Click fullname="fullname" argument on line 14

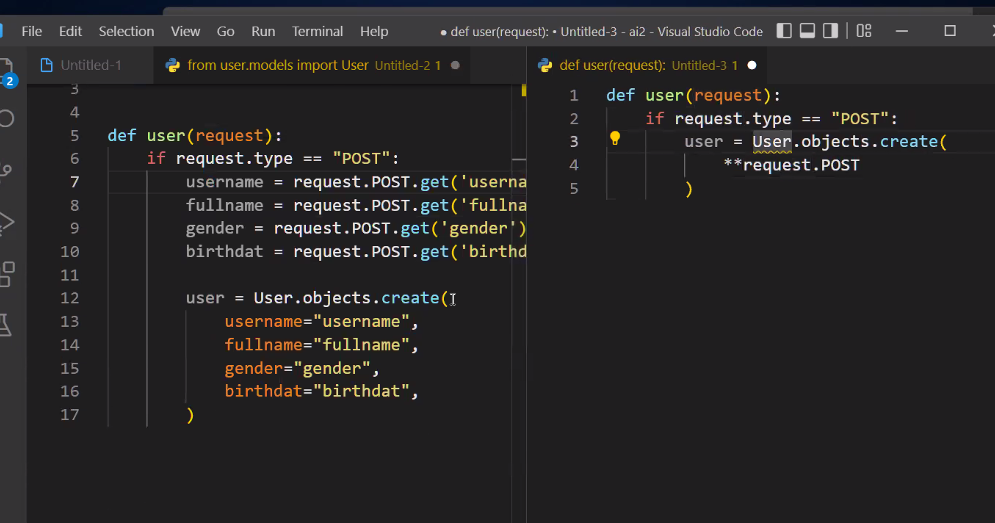(317, 345)
